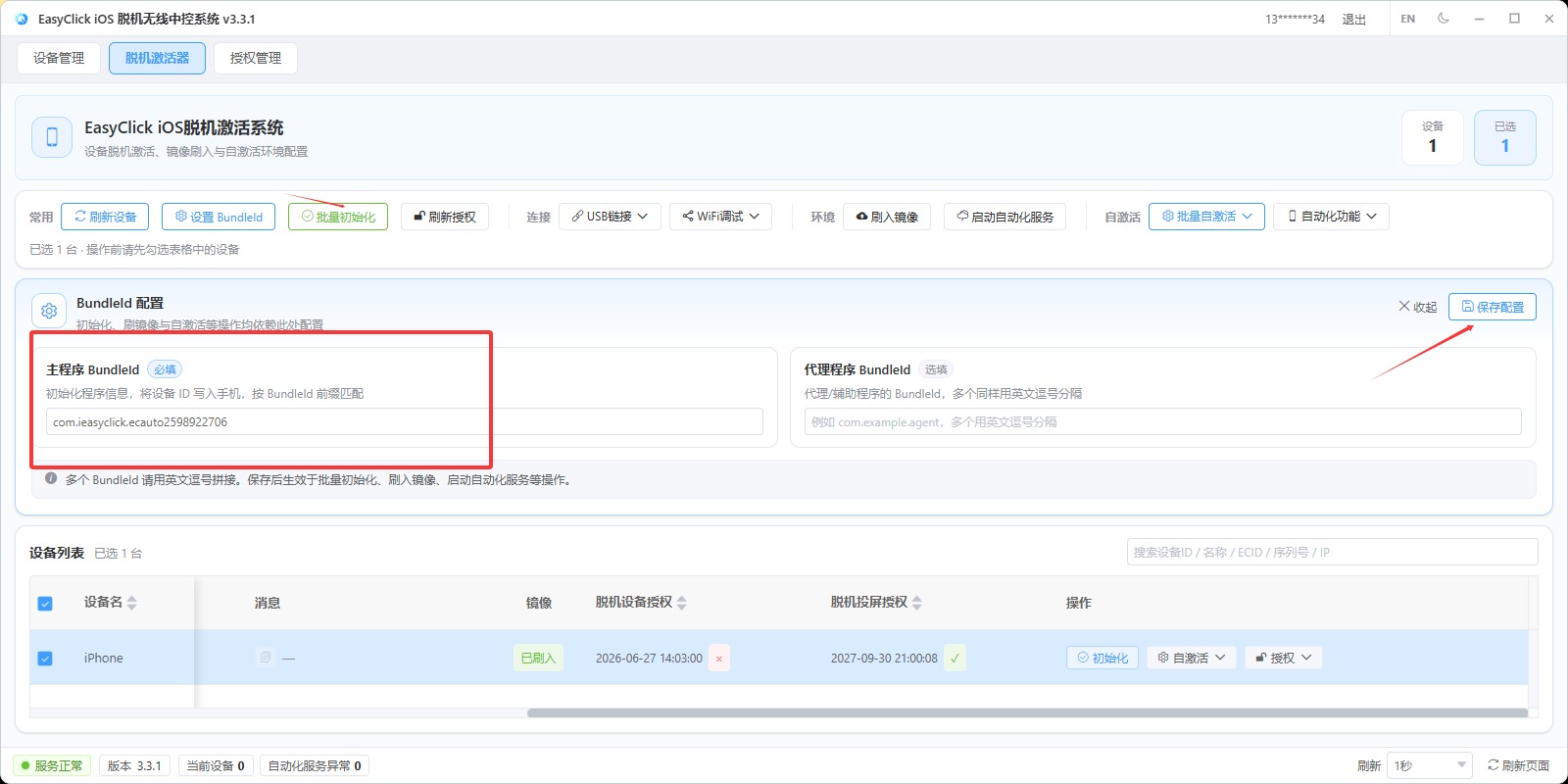Screen dimensions: 1568x784
Task: Open the WiFi调试 dropdown
Action: pyautogui.click(x=721, y=217)
